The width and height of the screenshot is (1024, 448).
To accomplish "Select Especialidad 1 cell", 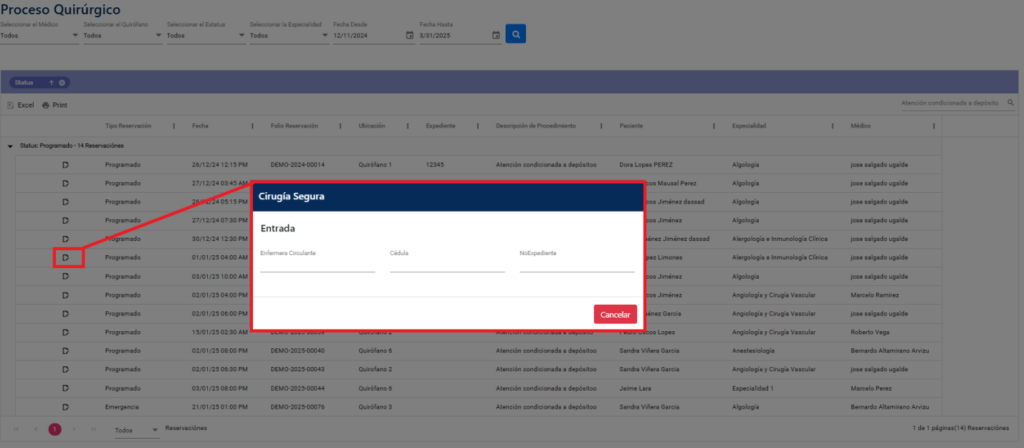I will (752, 388).
